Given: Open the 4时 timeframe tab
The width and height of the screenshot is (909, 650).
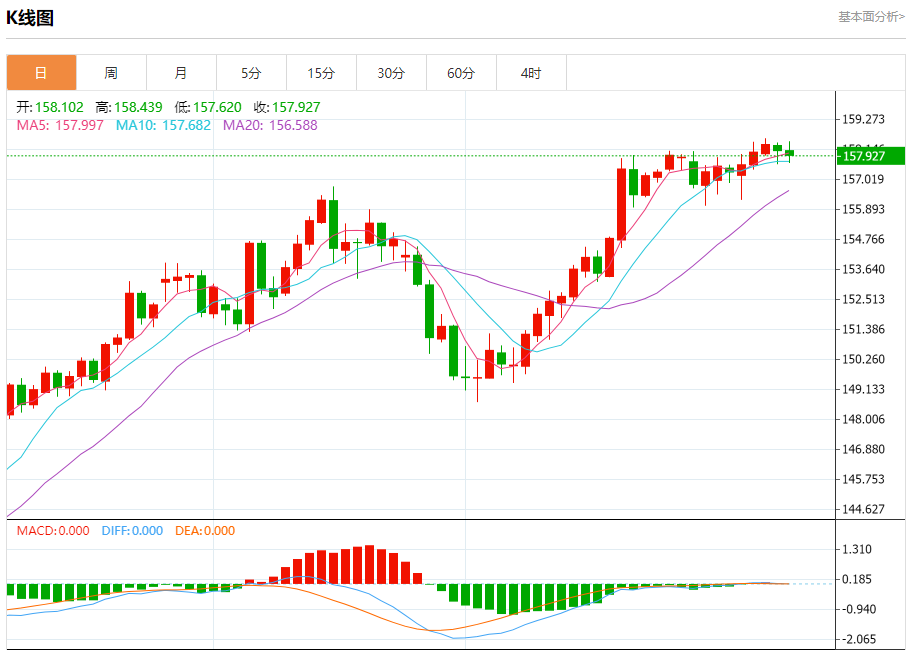Looking at the screenshot, I should (x=531, y=73).
